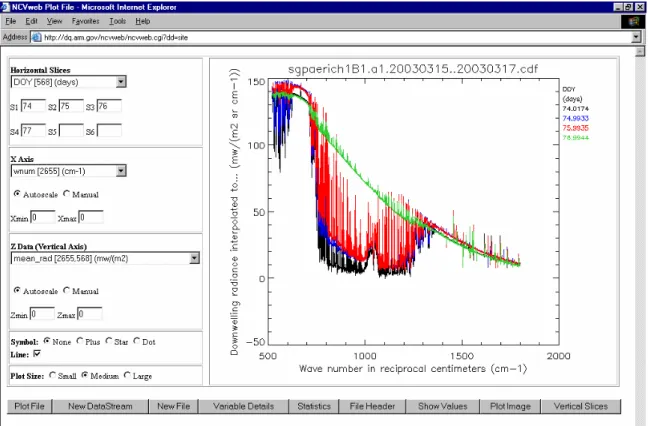Click the S4 slice field containing 77
648x426 pixels.
(33, 131)
